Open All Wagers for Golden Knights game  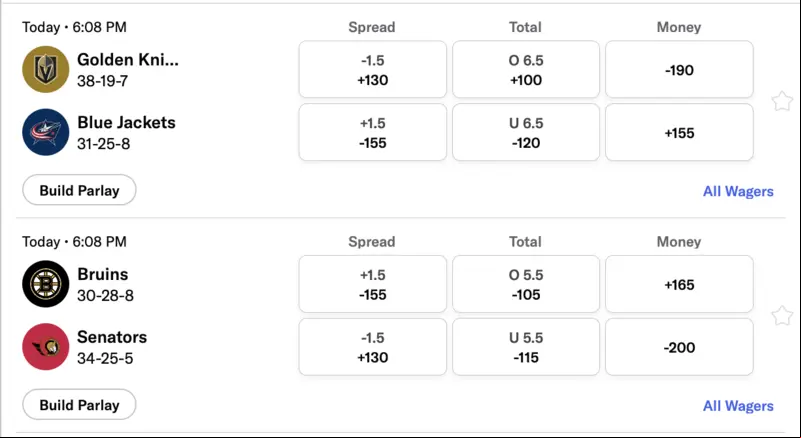(x=738, y=191)
